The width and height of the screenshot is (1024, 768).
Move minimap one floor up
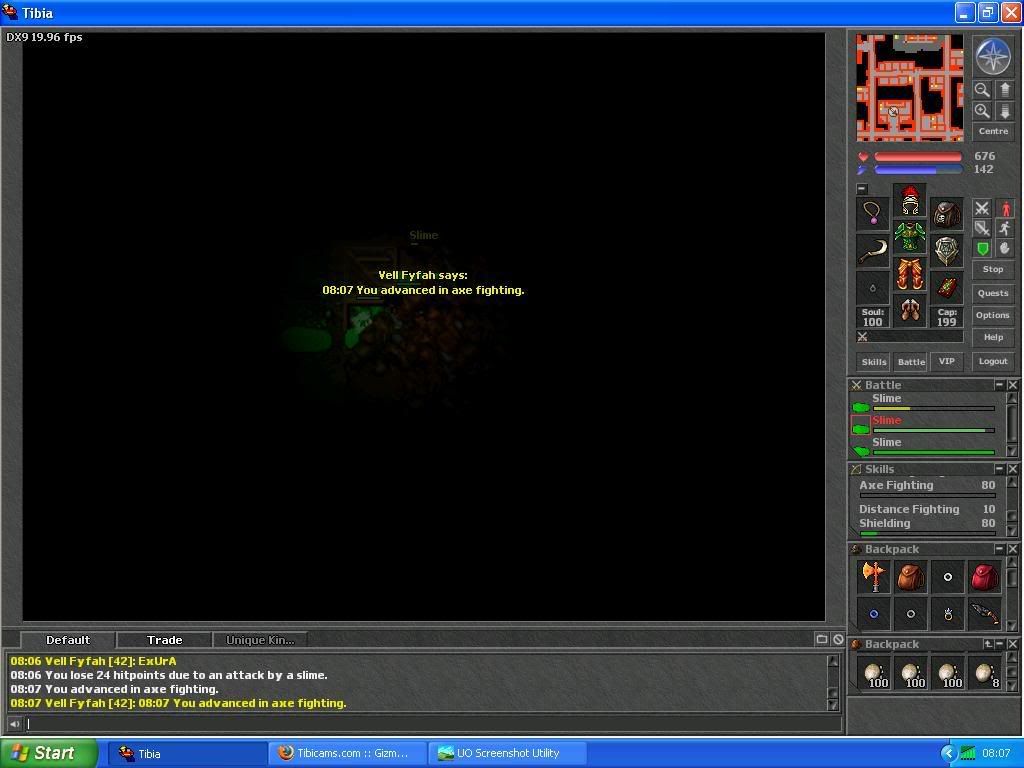pos(1004,89)
